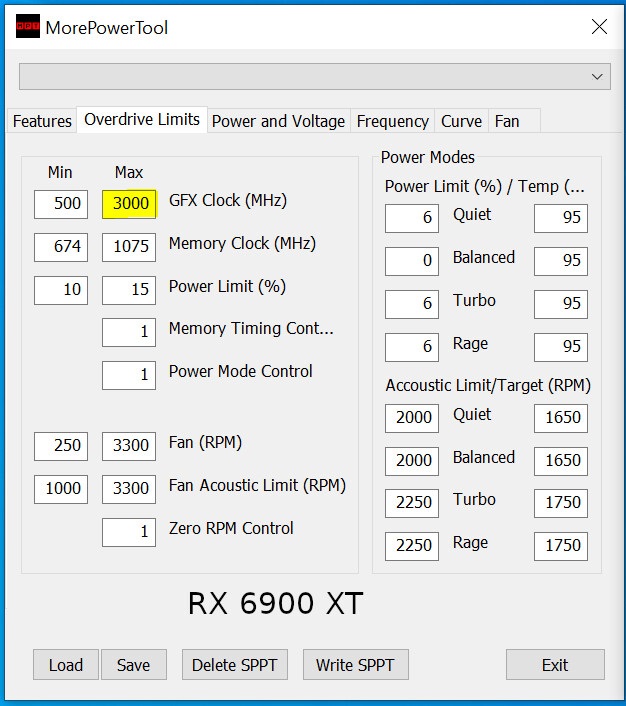Edit Memory Clock max field 1075
Viewport: 626px width, 706px height.
click(x=129, y=247)
